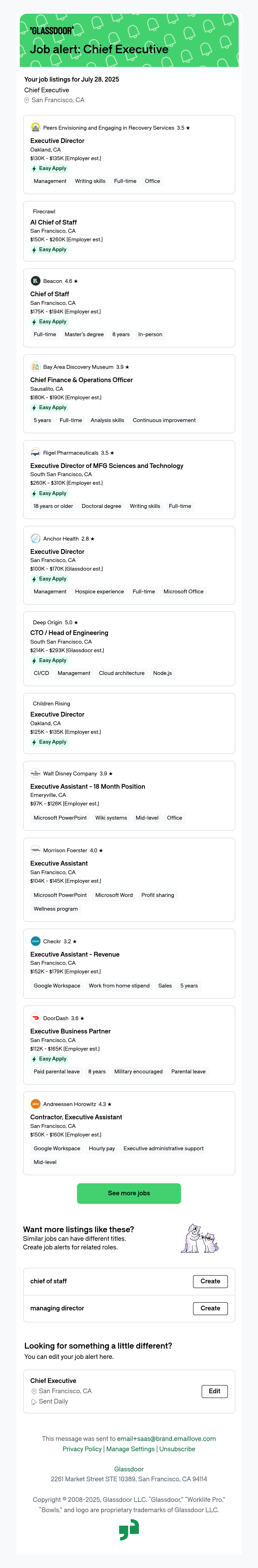The width and height of the screenshot is (258, 1568).
Task: Click the Andreessen Horowitz logo icon
Action: [x=35, y=1104]
